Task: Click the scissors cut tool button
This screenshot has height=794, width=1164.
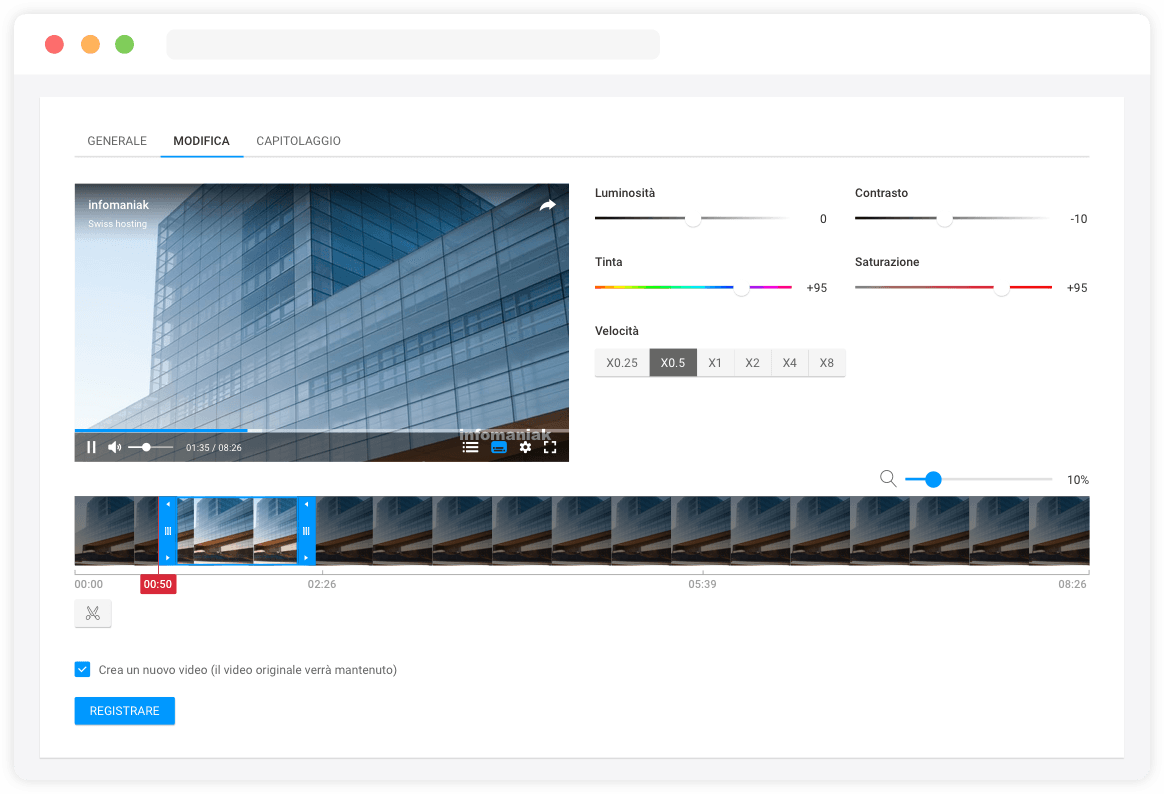Action: pyautogui.click(x=93, y=614)
